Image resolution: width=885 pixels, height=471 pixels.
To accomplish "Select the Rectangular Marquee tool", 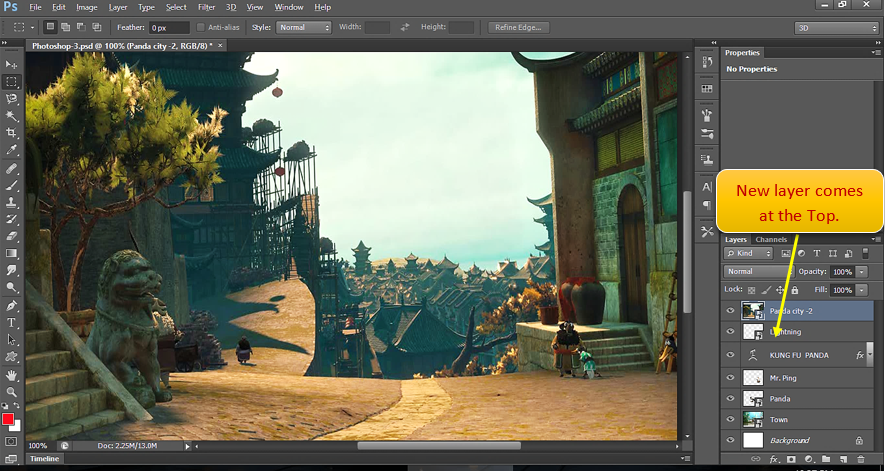I will pos(11,82).
